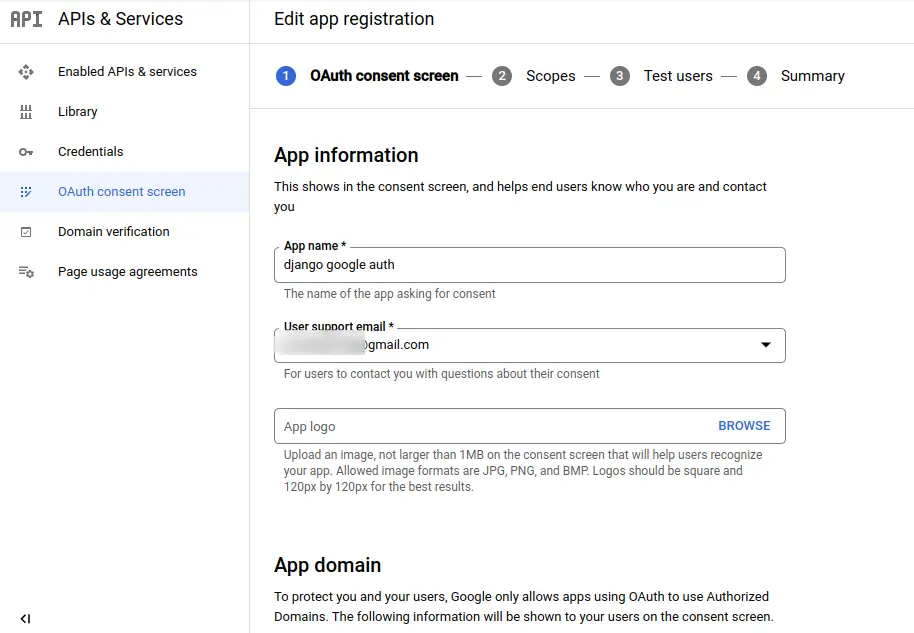Screen dimensions: 914x633
Task: Click the Enabled APIs & services icon
Action: tap(26, 72)
